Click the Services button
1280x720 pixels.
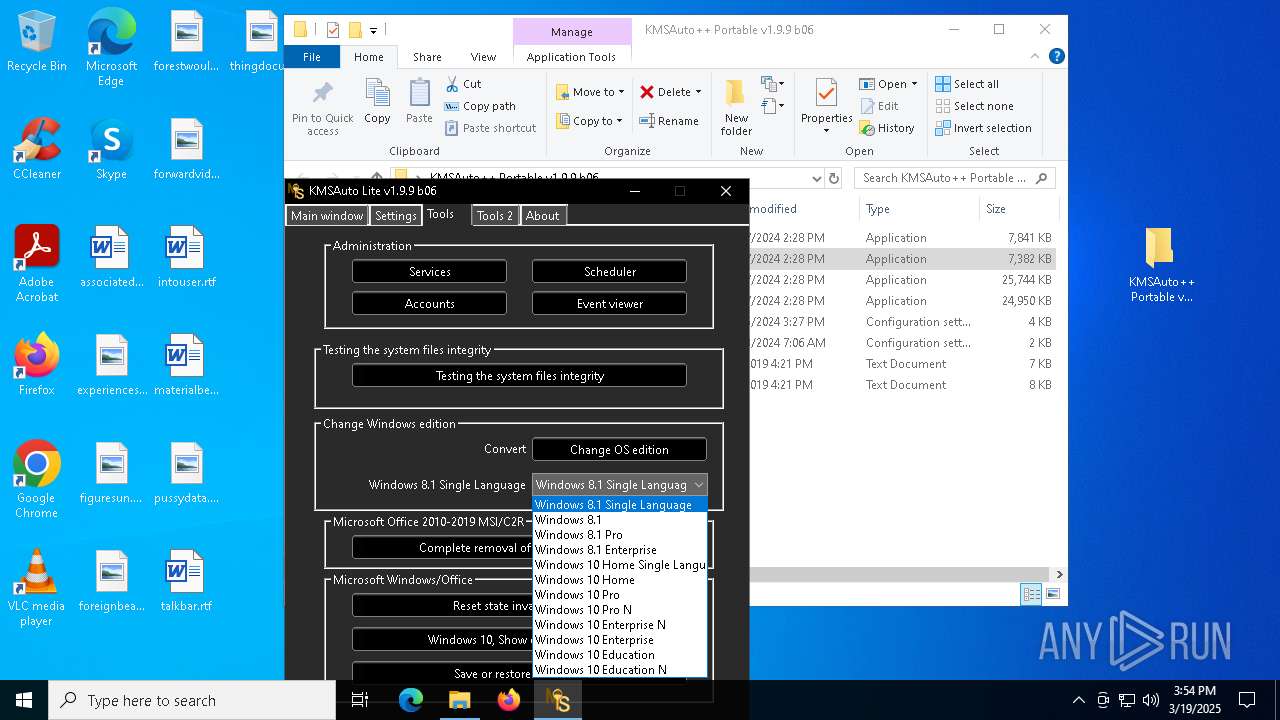coord(430,272)
